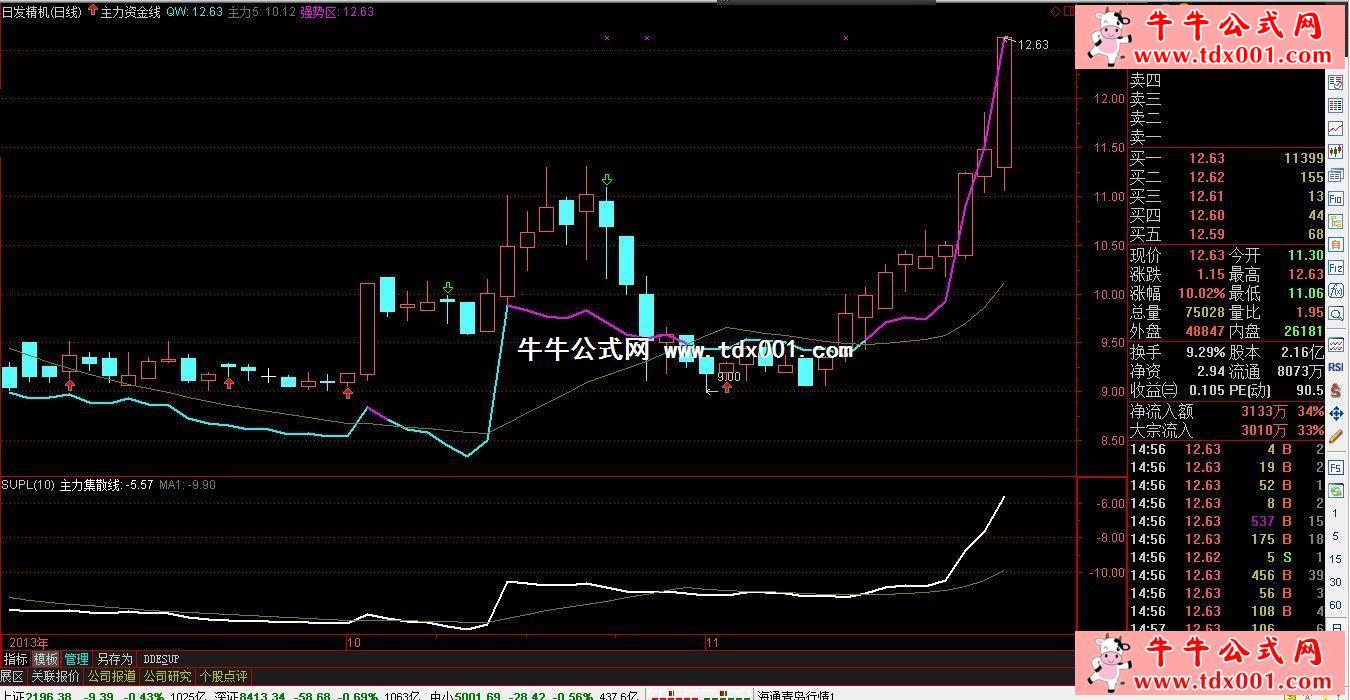Open the 公司报道 tab
The height and width of the screenshot is (700, 1350).
112,677
